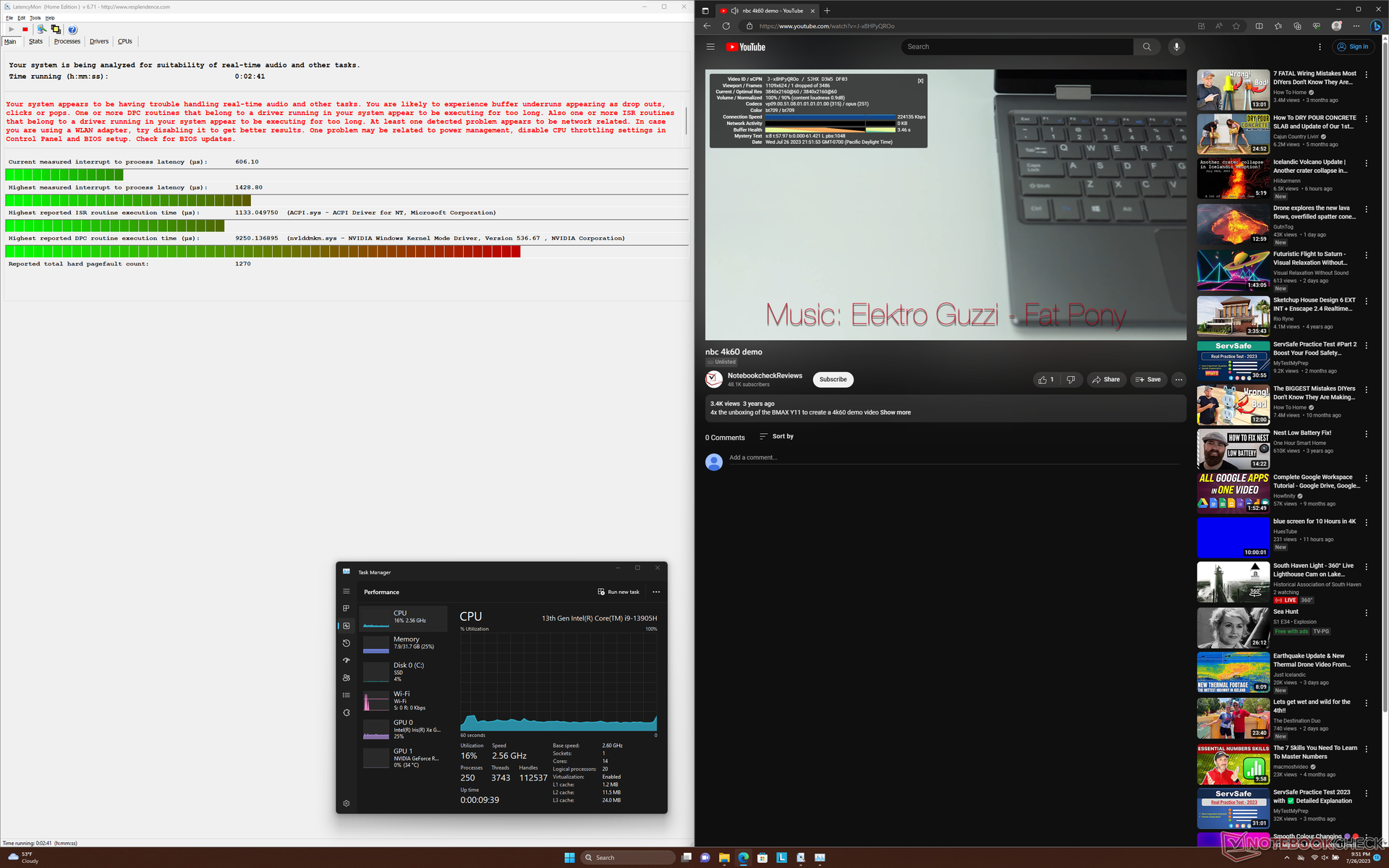The width and height of the screenshot is (1389, 868).
Task: Click the red Stop monitoring button in LatencyMon
Action: pos(25,30)
